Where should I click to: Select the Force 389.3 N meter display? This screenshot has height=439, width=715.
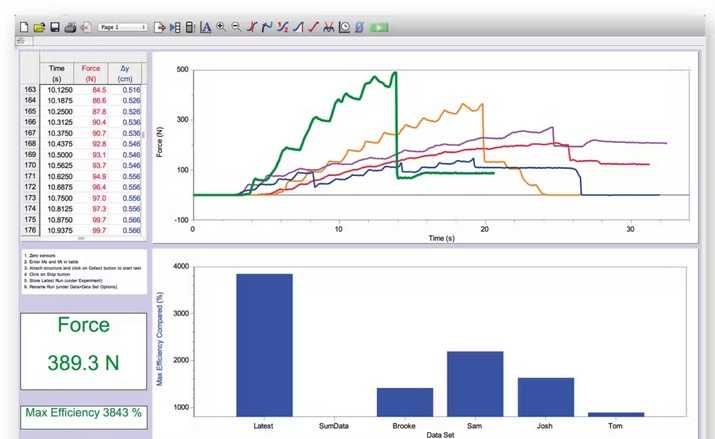click(x=83, y=351)
